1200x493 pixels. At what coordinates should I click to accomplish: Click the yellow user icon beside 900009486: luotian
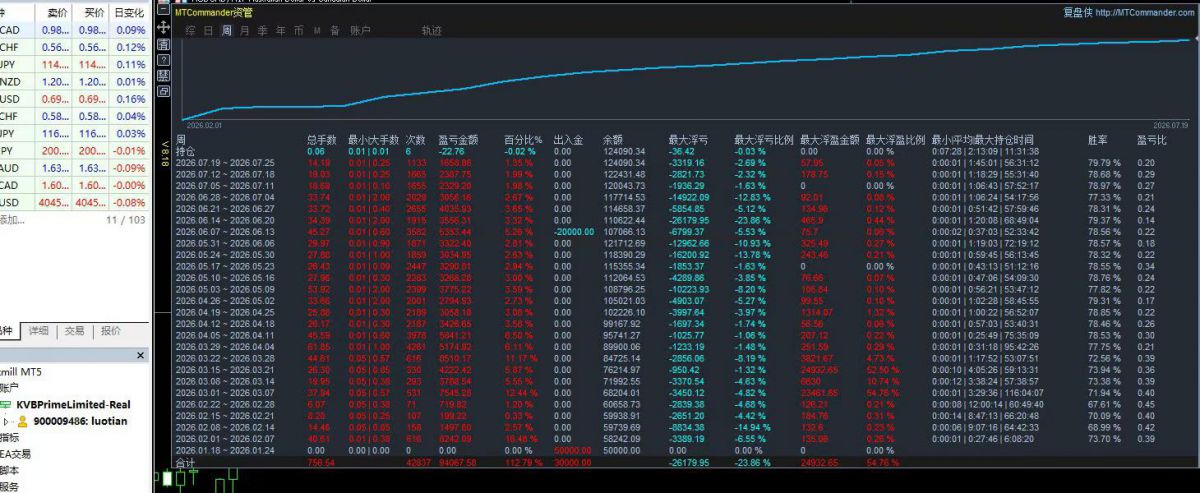(21, 422)
